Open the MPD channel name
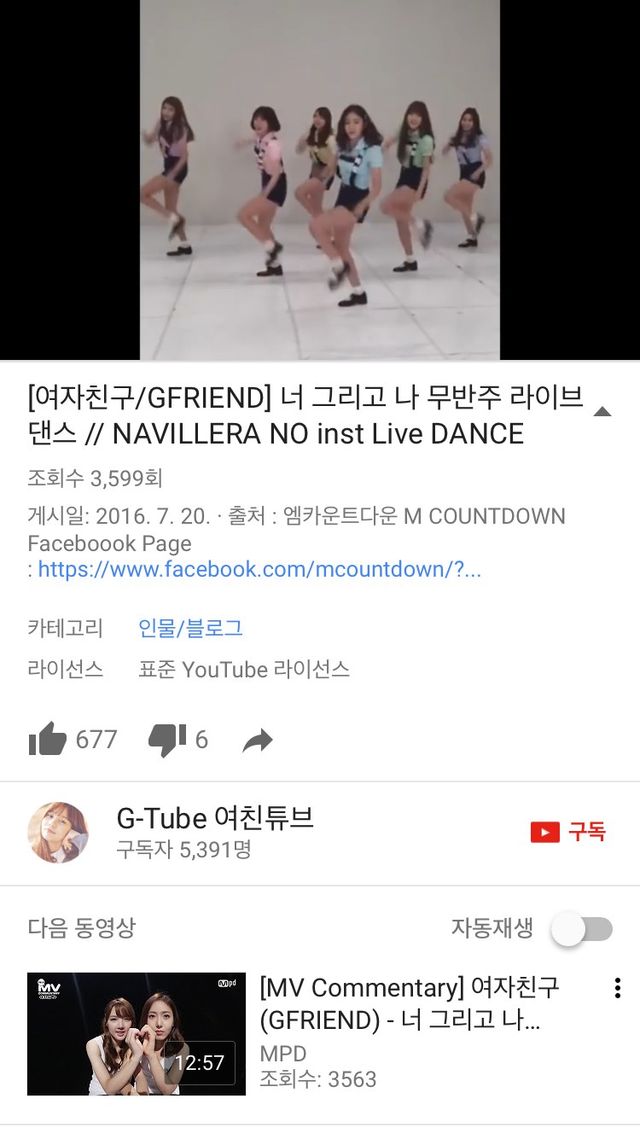 click(x=283, y=1053)
